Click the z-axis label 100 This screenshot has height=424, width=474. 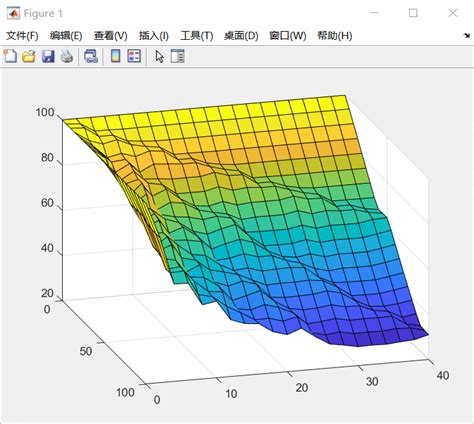45,112
